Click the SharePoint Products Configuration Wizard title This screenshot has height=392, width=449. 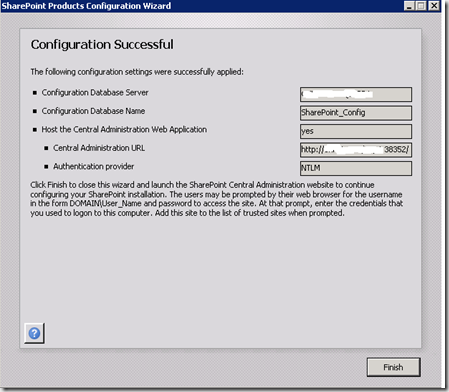pos(86,6)
